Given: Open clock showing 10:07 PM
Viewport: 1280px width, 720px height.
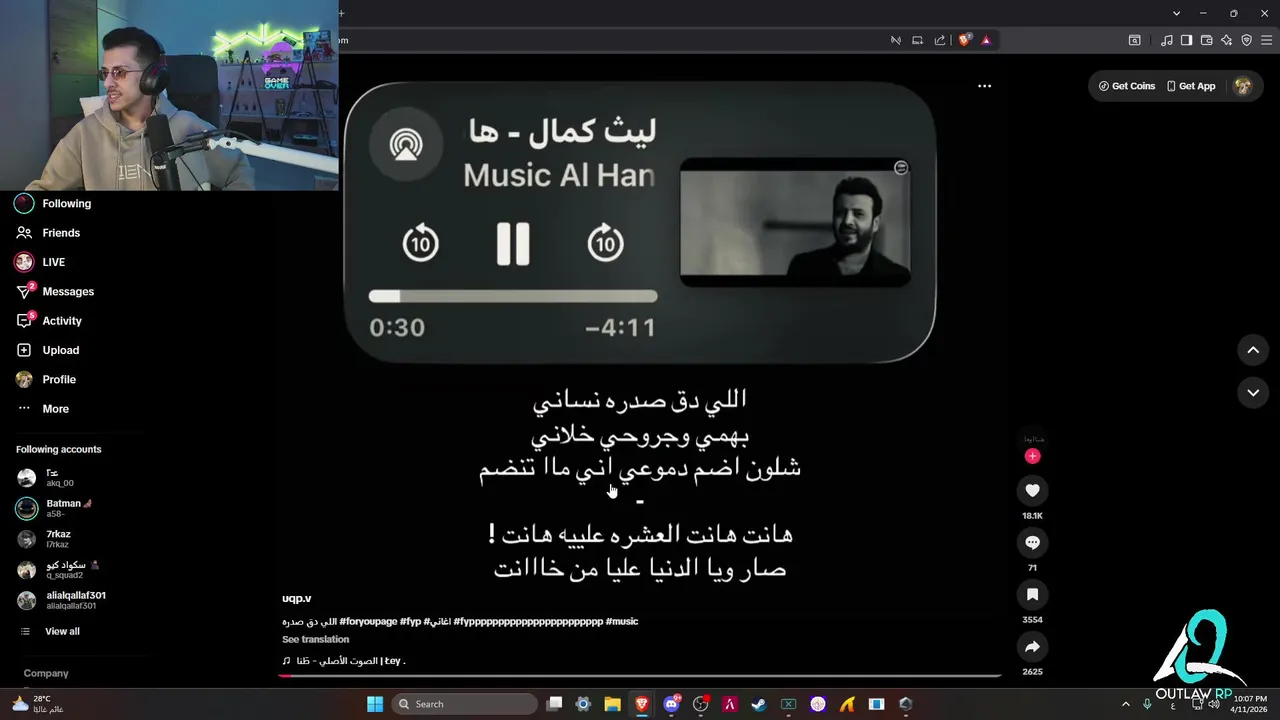Looking at the screenshot, I should point(1249,704).
